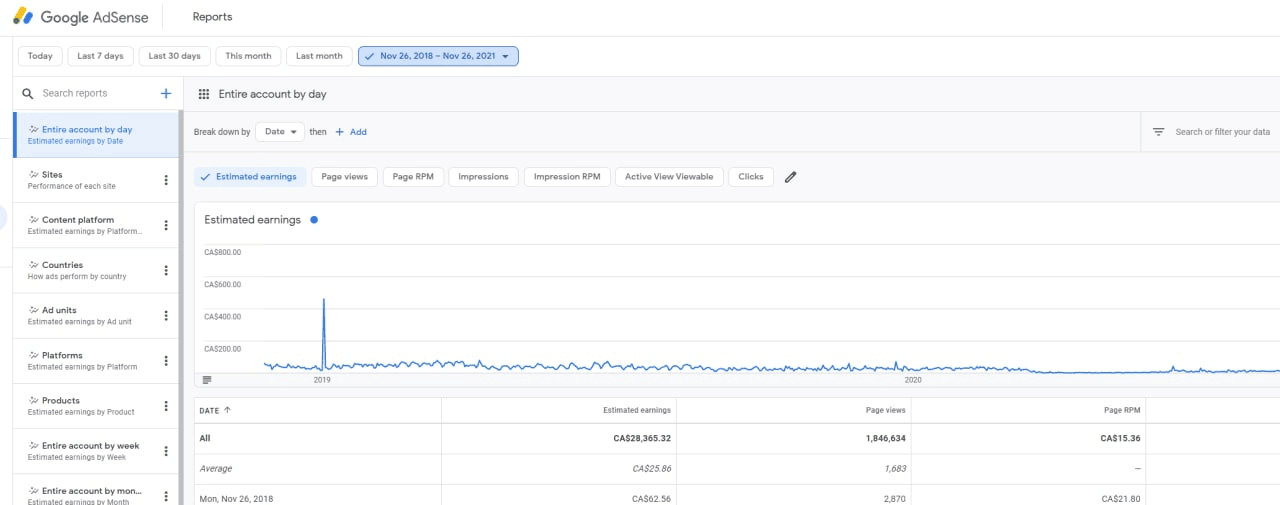Screen dimensions: 1280x505
Task: Click the Search or filter your data field
Action: point(1222,132)
